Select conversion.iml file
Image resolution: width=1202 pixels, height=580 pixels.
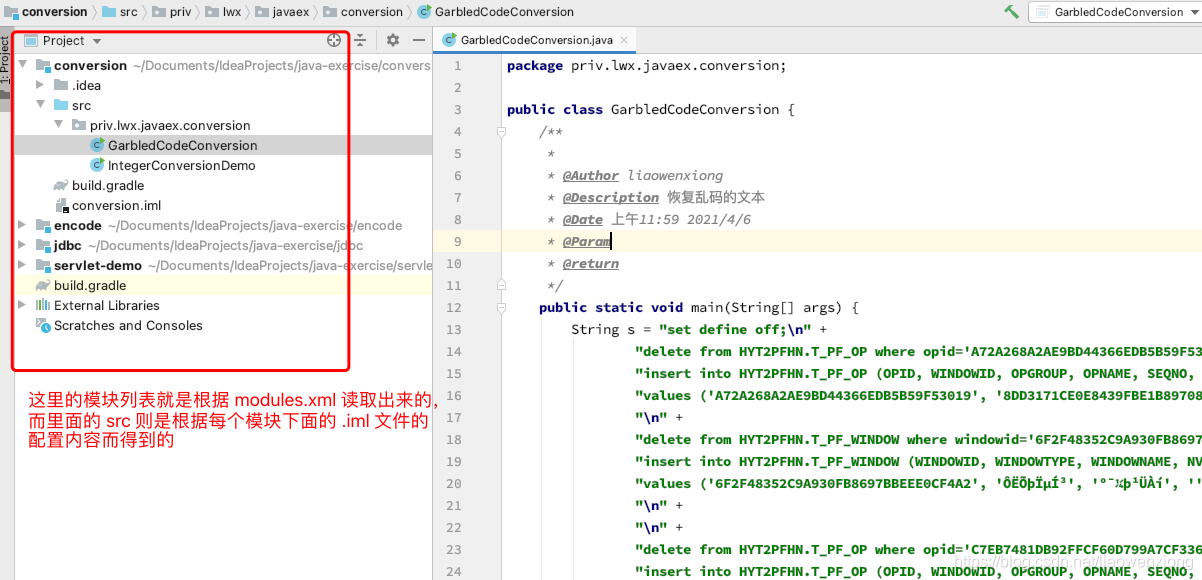pyautogui.click(x=116, y=205)
